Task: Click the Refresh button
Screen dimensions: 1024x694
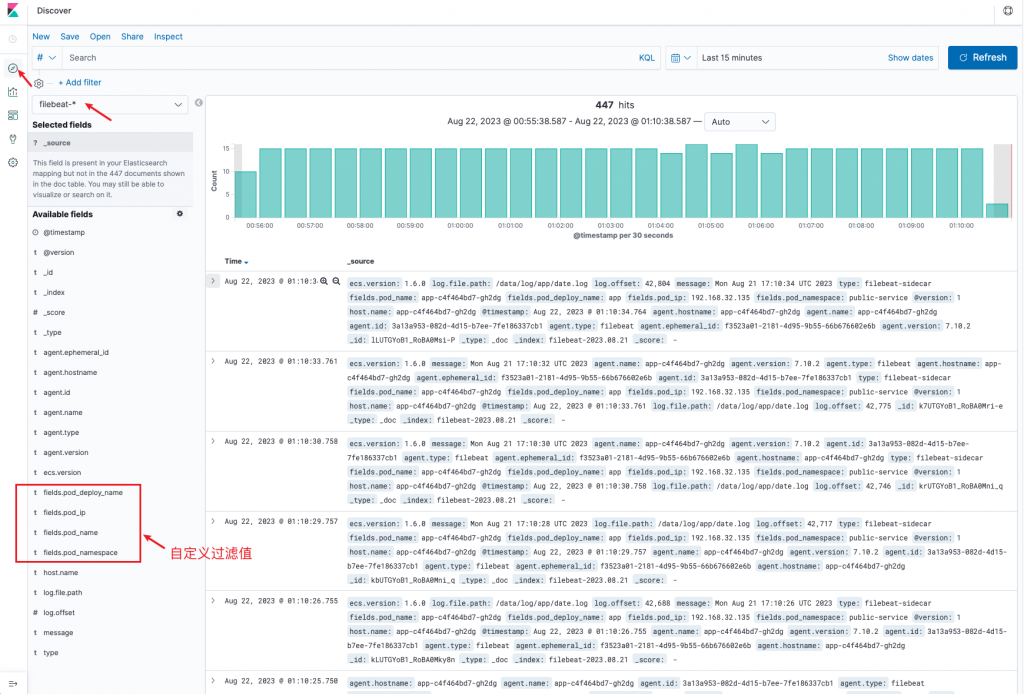Action: click(x=982, y=57)
